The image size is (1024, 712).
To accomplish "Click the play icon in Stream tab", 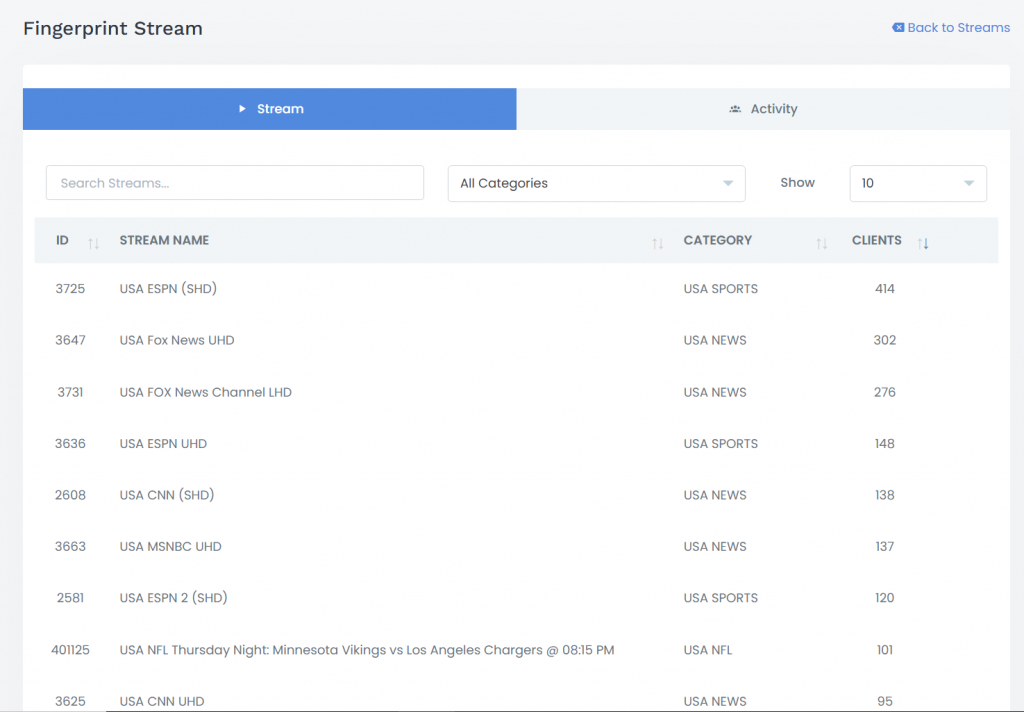I will click(242, 109).
